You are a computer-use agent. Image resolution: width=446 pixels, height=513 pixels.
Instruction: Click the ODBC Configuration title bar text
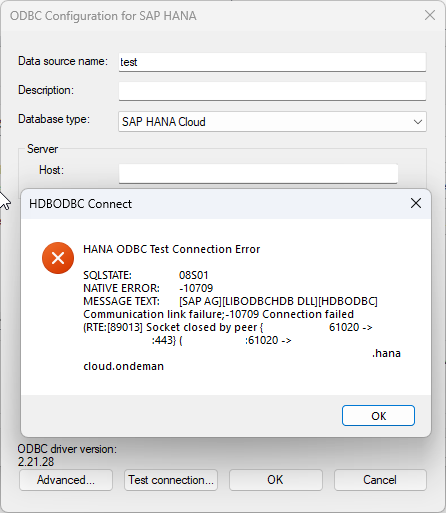[103, 16]
